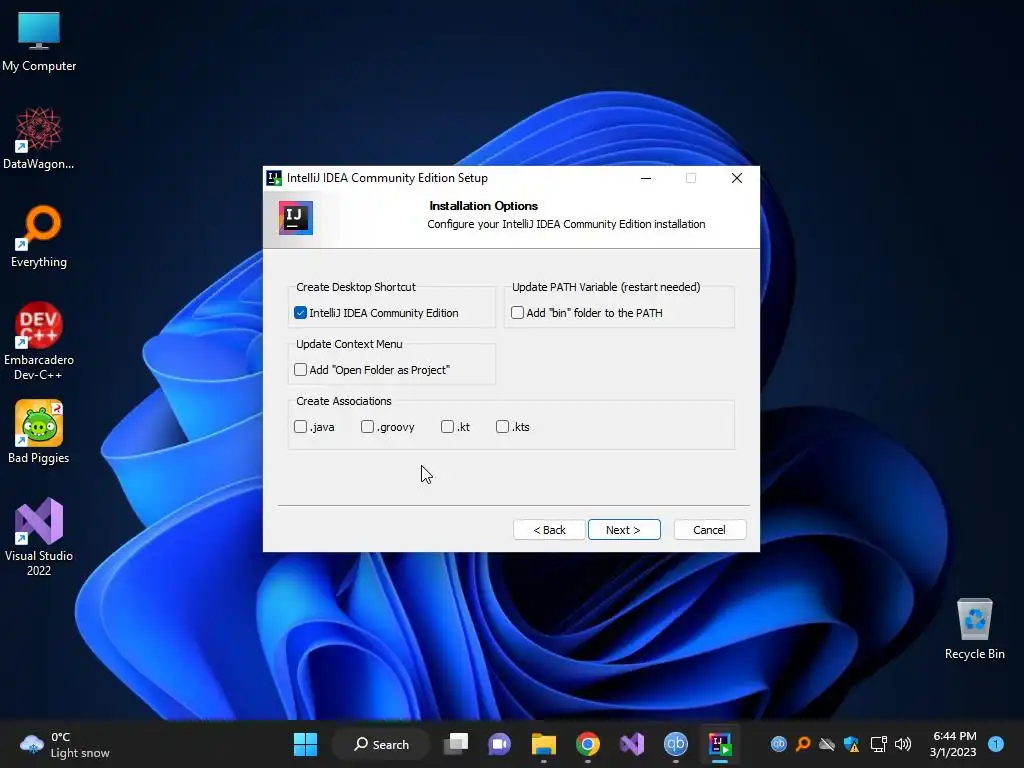This screenshot has height=768, width=1024.
Task: Click the "Create Associations" group label
Action: coord(344,401)
